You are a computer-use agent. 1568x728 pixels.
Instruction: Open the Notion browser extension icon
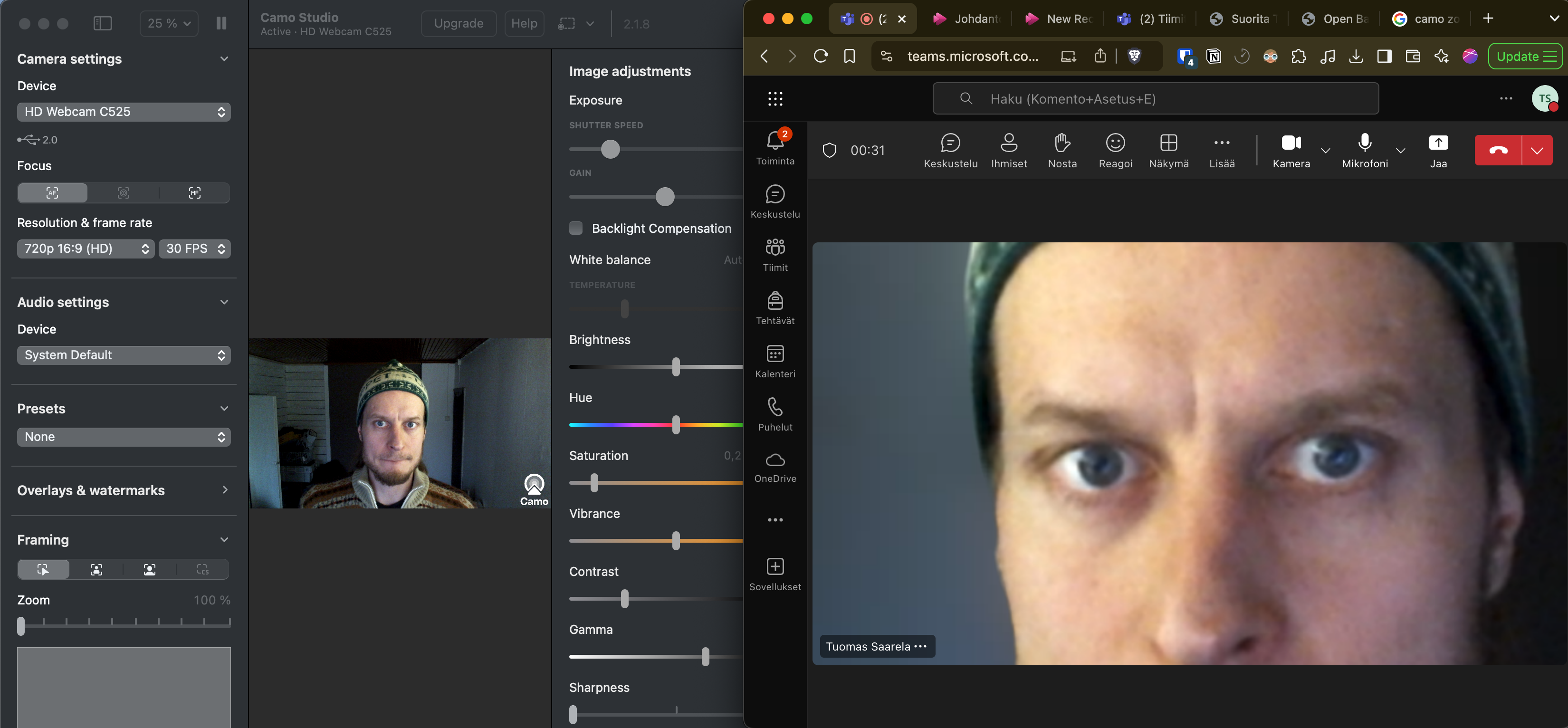(1214, 57)
